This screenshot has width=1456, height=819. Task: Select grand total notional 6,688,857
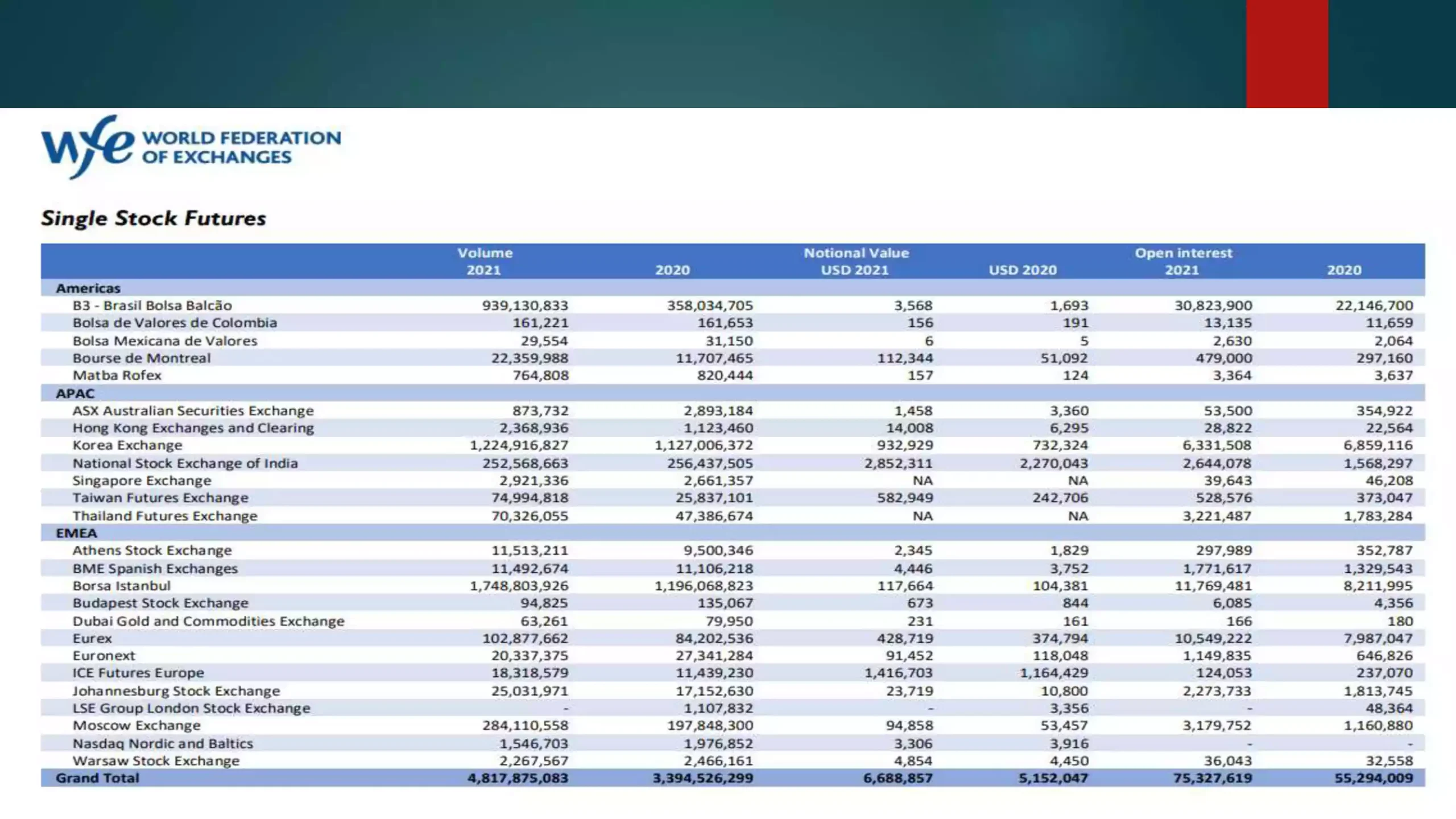tap(898, 778)
